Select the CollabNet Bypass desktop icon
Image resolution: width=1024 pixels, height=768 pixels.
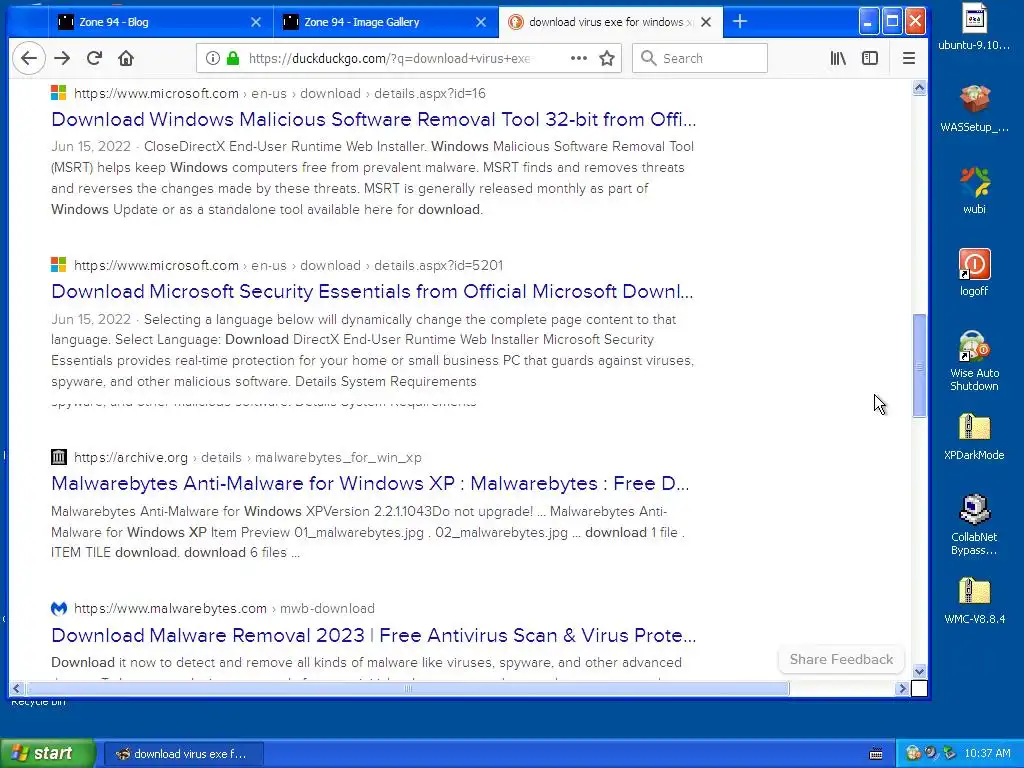974,524
